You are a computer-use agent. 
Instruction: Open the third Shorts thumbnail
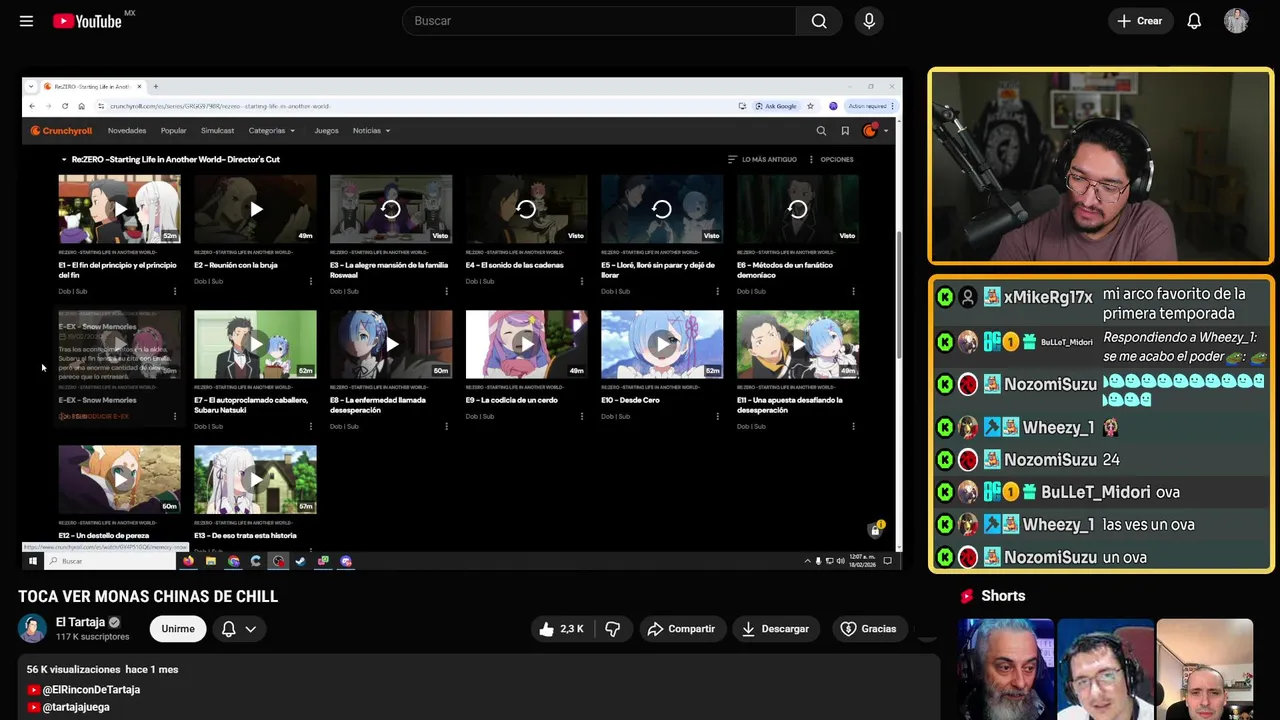pyautogui.click(x=1204, y=669)
